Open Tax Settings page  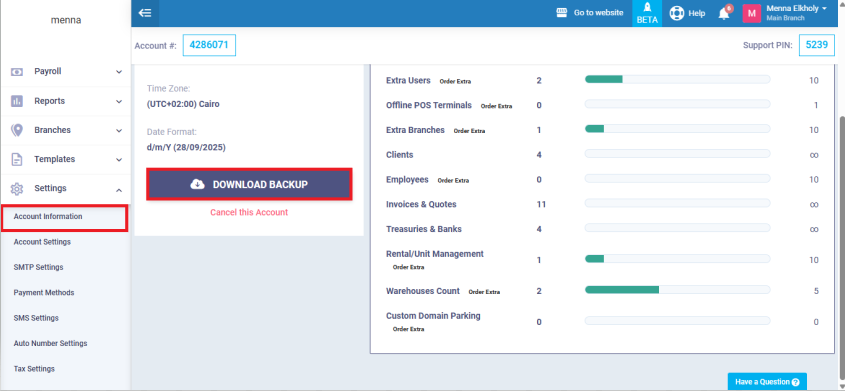coord(34,369)
